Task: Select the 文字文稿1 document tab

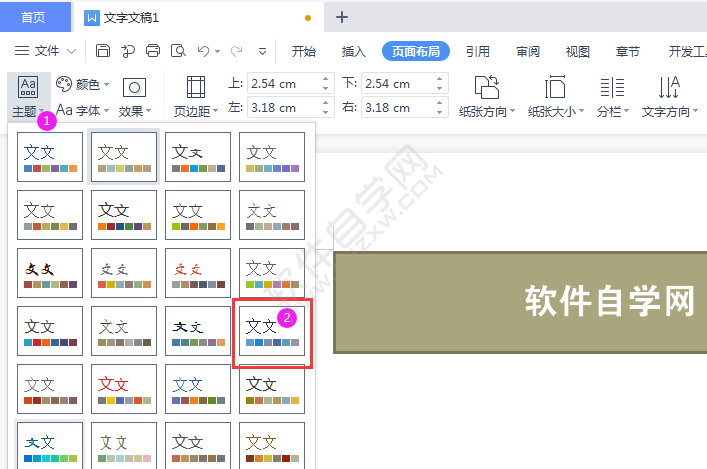Action: (198, 18)
